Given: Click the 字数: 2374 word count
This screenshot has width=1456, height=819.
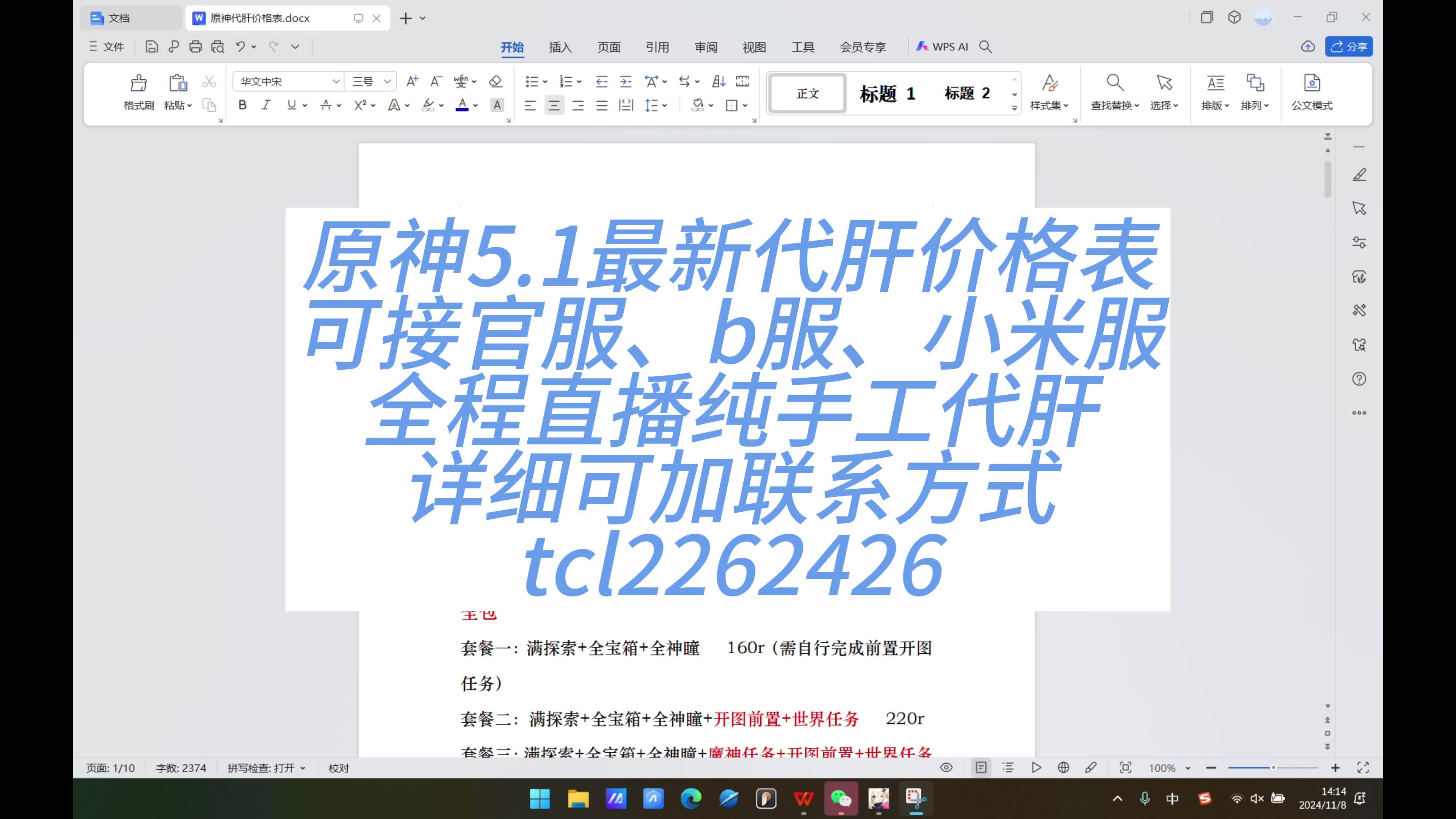Looking at the screenshot, I should (181, 768).
